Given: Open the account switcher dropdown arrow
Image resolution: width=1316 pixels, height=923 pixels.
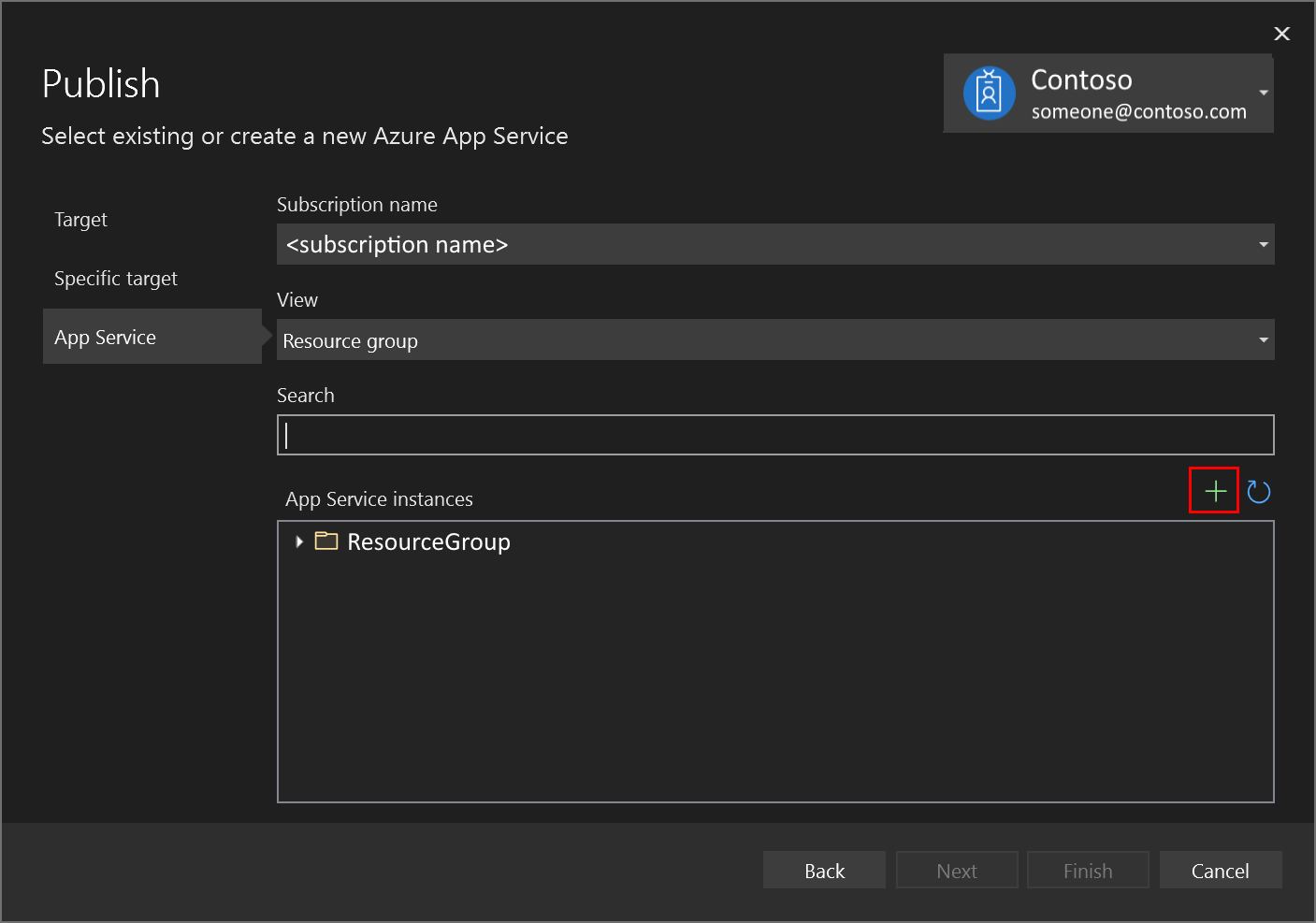Looking at the screenshot, I should point(1263,93).
